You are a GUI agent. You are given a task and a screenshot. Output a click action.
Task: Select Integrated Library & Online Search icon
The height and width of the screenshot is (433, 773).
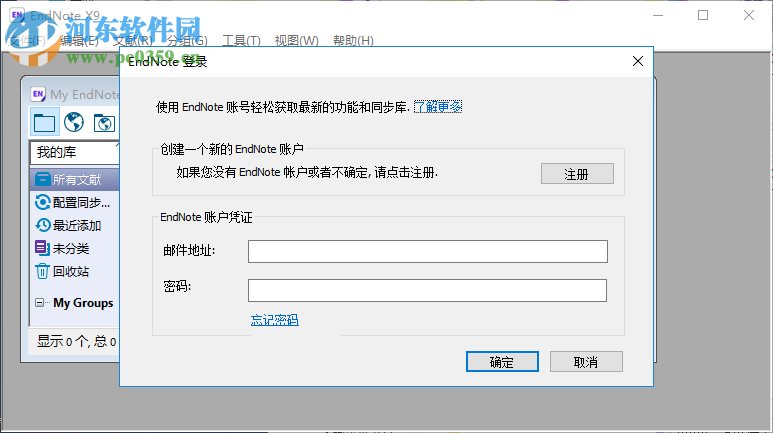pyautogui.click(x=104, y=123)
